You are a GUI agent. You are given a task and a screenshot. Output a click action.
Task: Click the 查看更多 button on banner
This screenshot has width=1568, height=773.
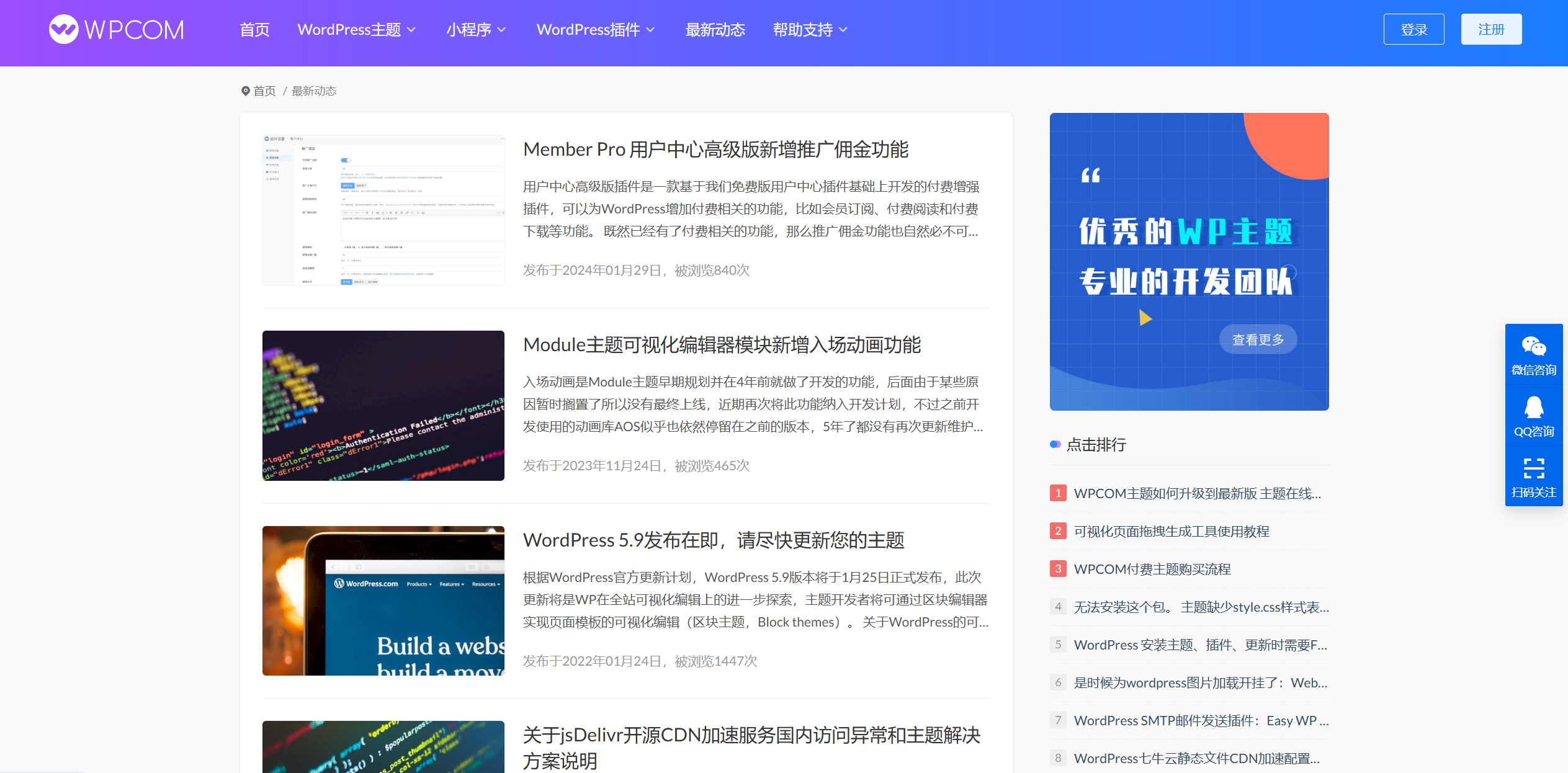[1258, 339]
